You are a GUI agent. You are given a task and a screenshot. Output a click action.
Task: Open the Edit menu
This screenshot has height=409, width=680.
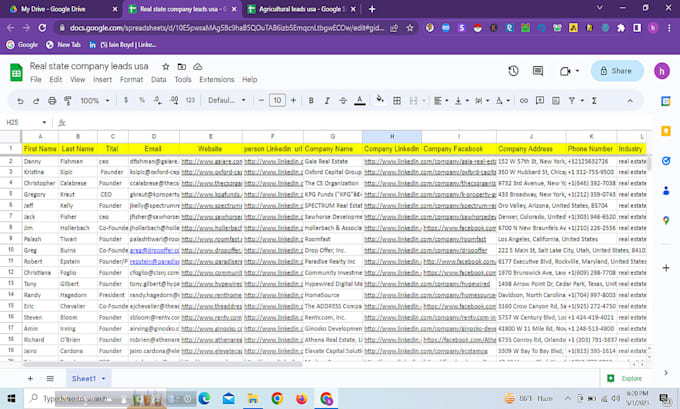(x=56, y=79)
